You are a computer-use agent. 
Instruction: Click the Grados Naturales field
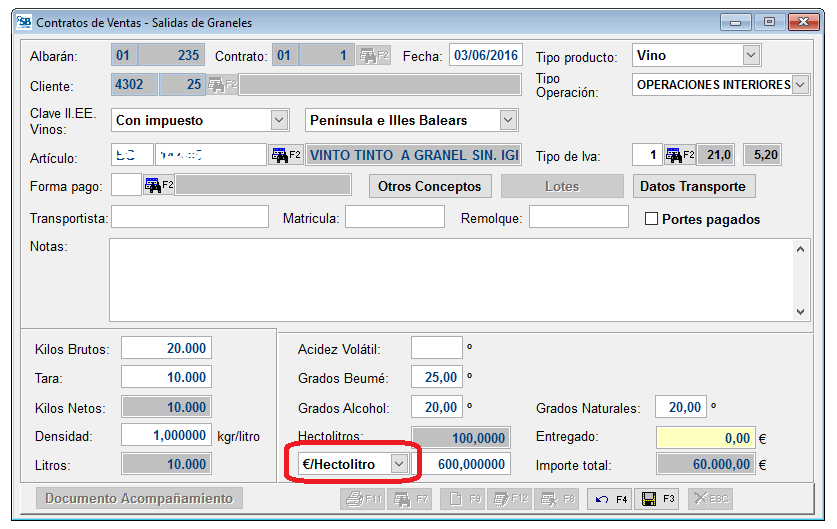[681, 407]
